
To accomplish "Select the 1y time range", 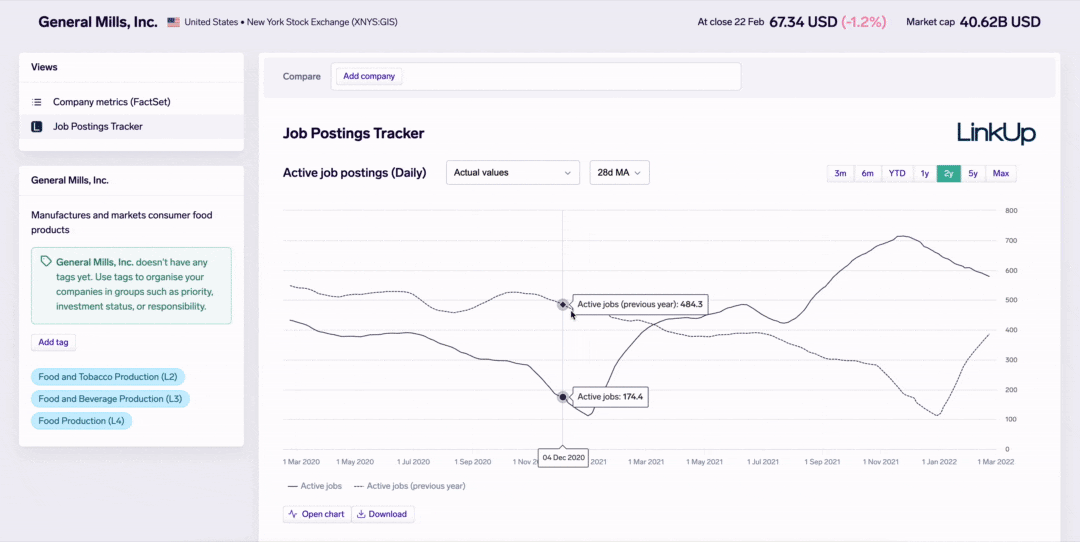I will pyautogui.click(x=925, y=174).
